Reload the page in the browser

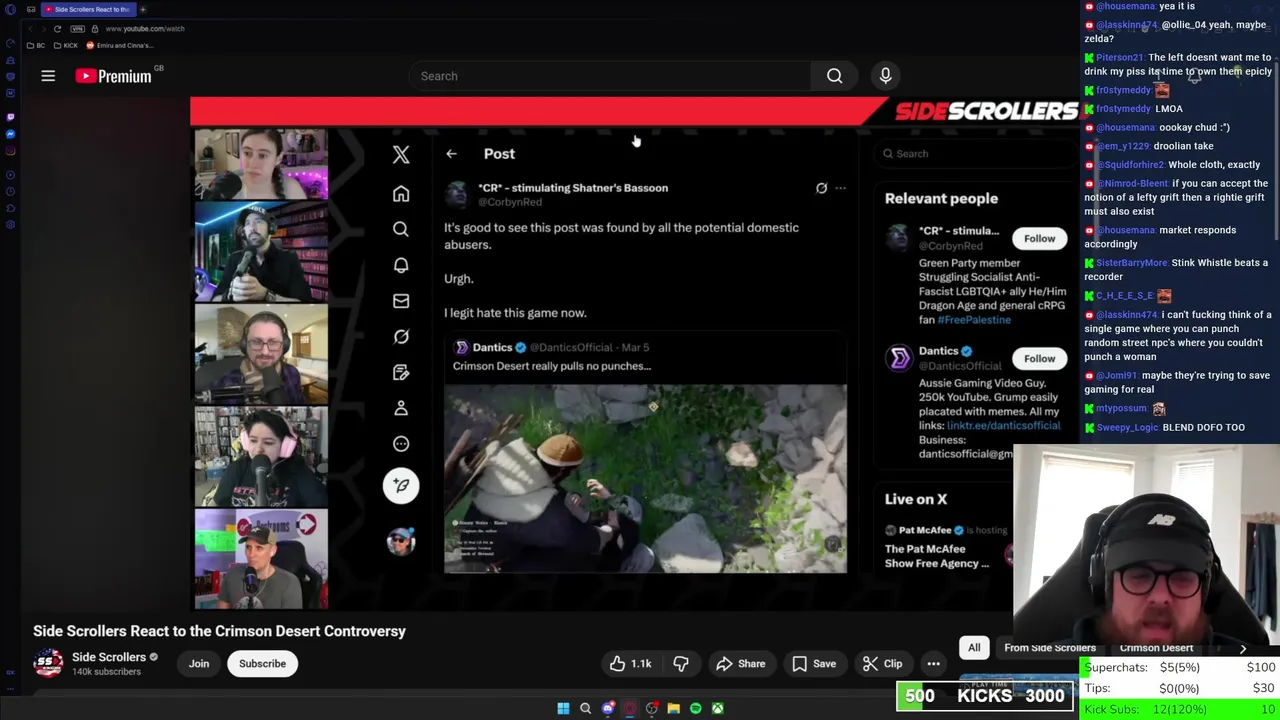click(57, 29)
